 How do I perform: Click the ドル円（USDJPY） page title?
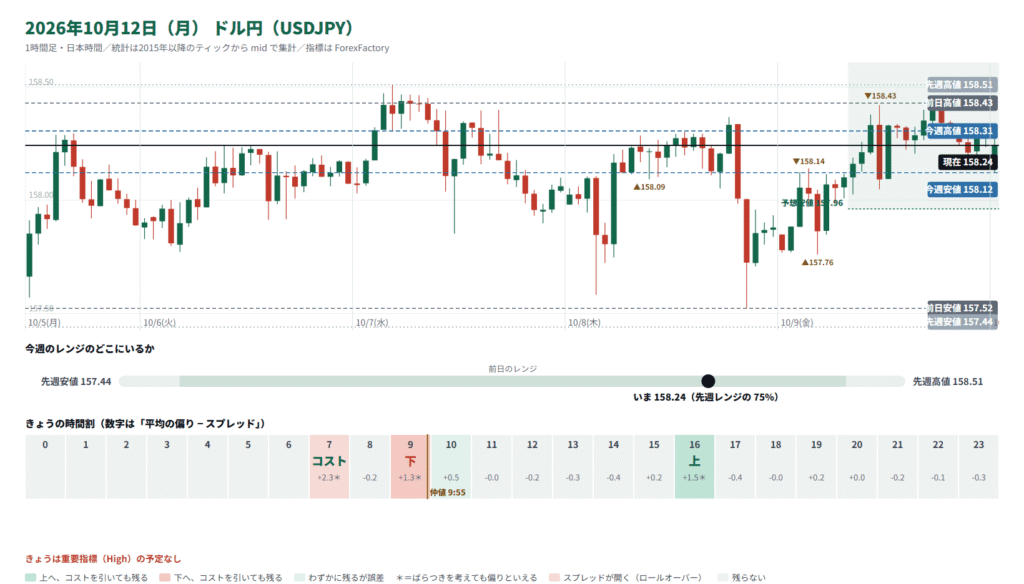[x=283, y=28]
